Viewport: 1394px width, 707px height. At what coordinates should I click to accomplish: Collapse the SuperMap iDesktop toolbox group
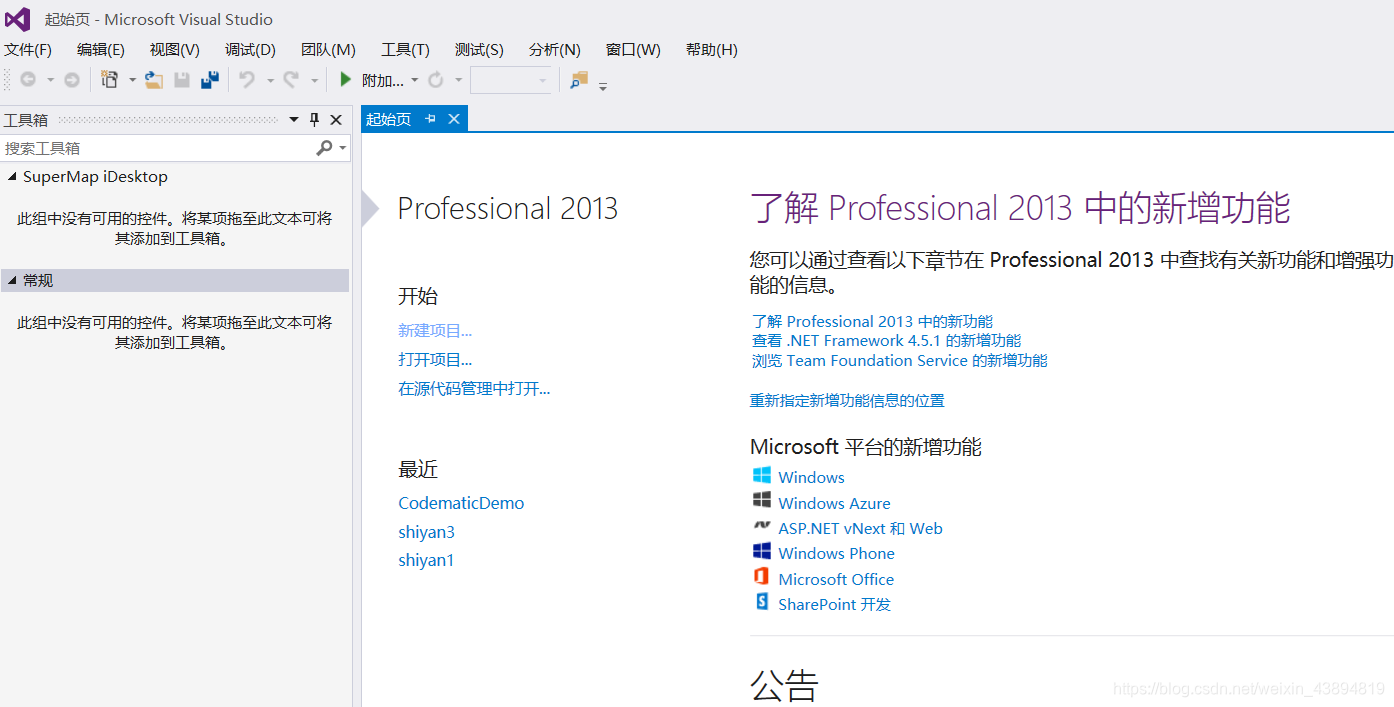point(12,177)
